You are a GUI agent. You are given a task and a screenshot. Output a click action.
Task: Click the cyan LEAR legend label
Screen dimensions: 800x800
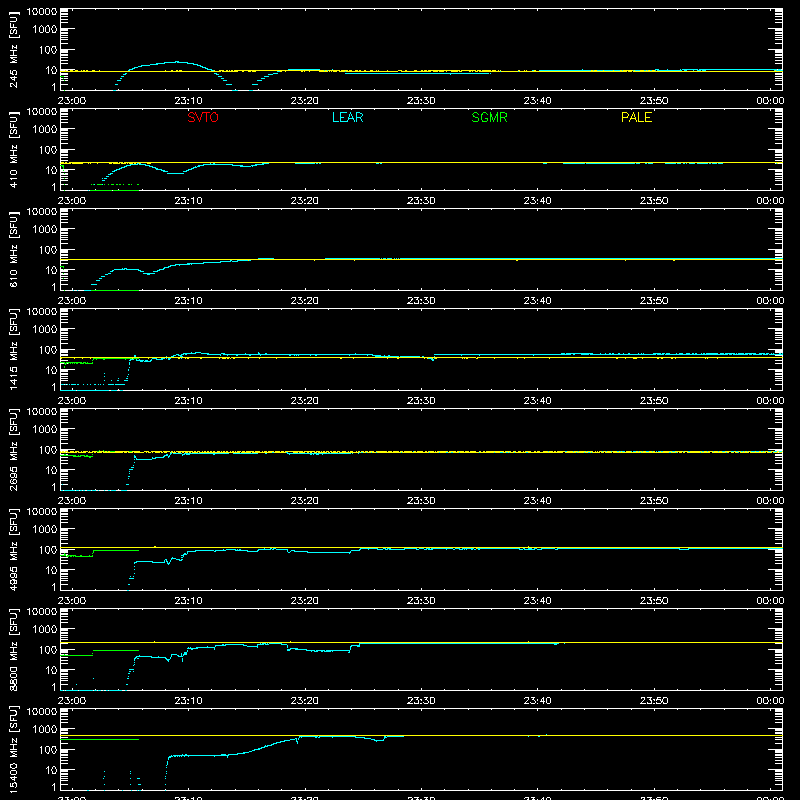tap(347, 117)
